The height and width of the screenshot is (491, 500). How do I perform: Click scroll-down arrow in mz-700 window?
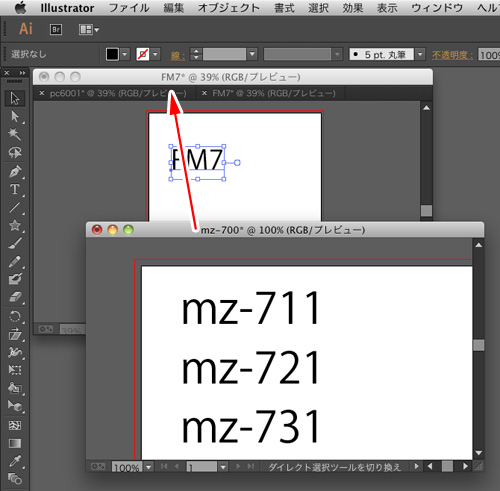pos(479,453)
